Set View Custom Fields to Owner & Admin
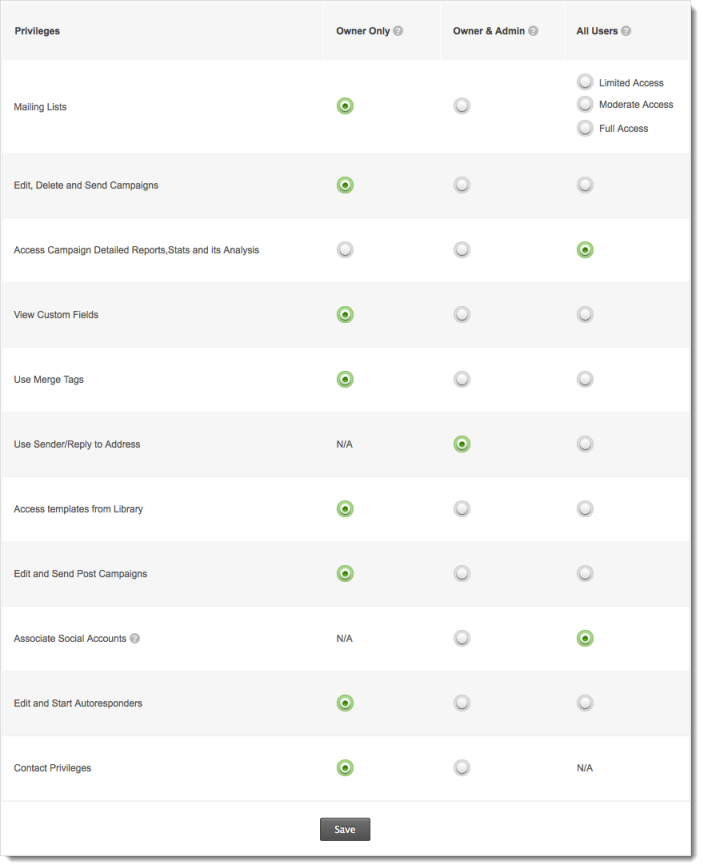This screenshot has width=703, height=868. (461, 315)
